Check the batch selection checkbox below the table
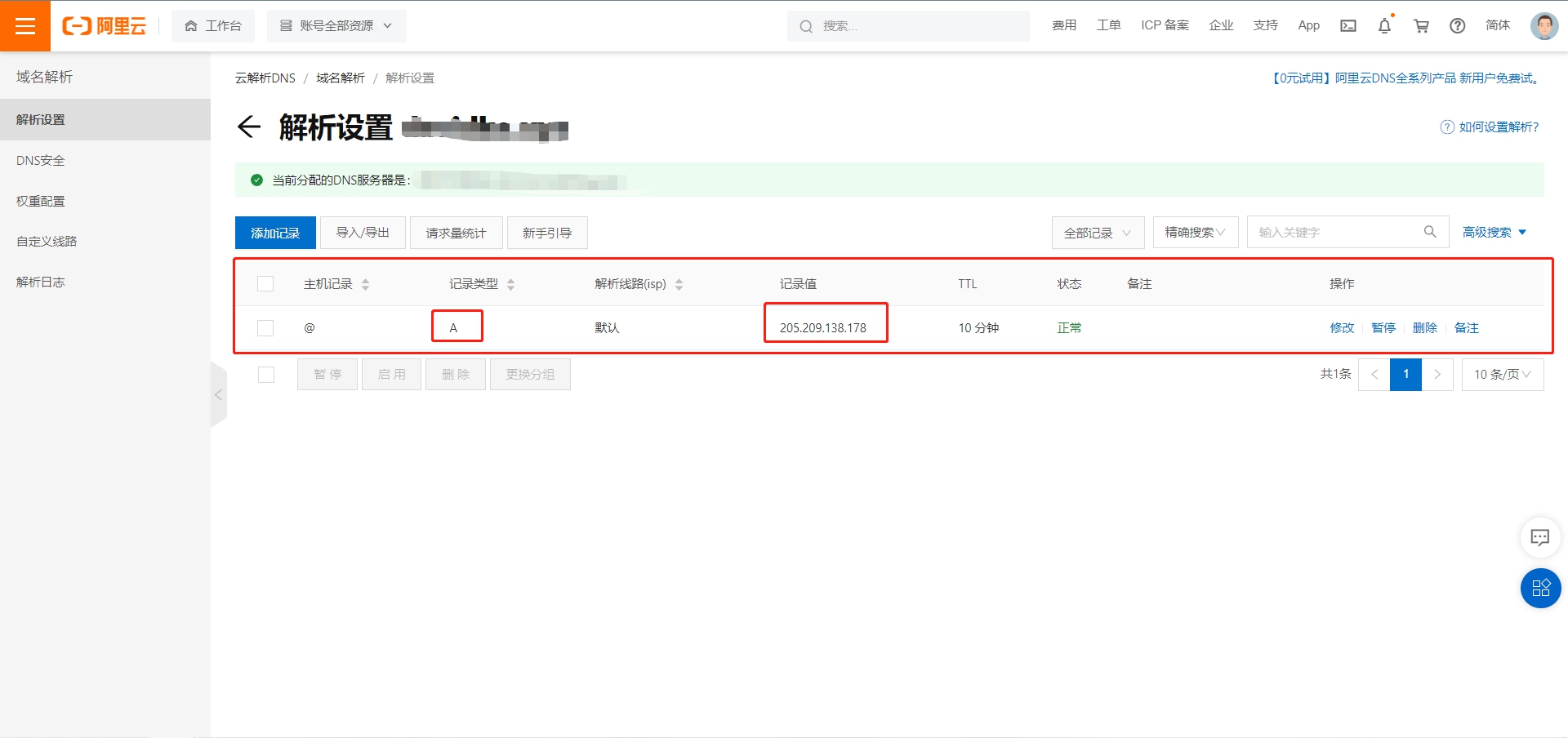Screen dimensions: 1568x738 (265, 374)
